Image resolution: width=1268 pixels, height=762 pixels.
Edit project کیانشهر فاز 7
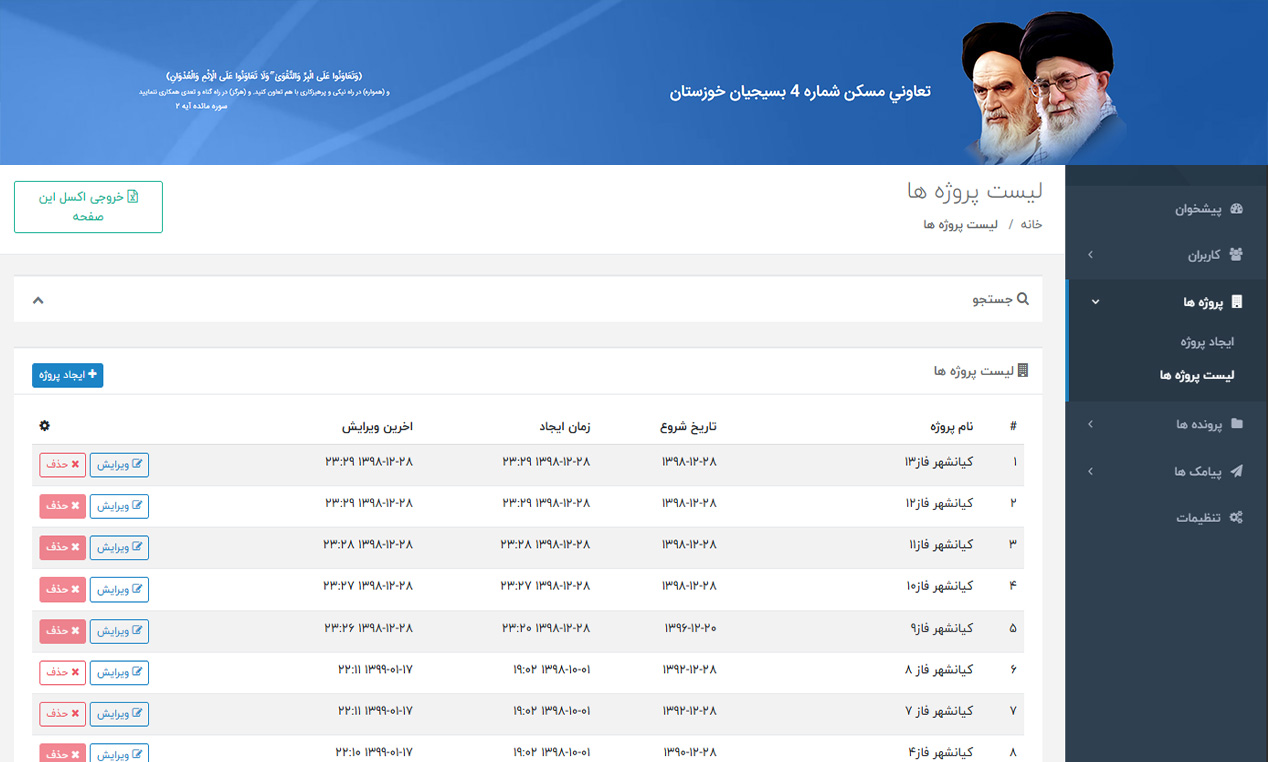coord(120,714)
